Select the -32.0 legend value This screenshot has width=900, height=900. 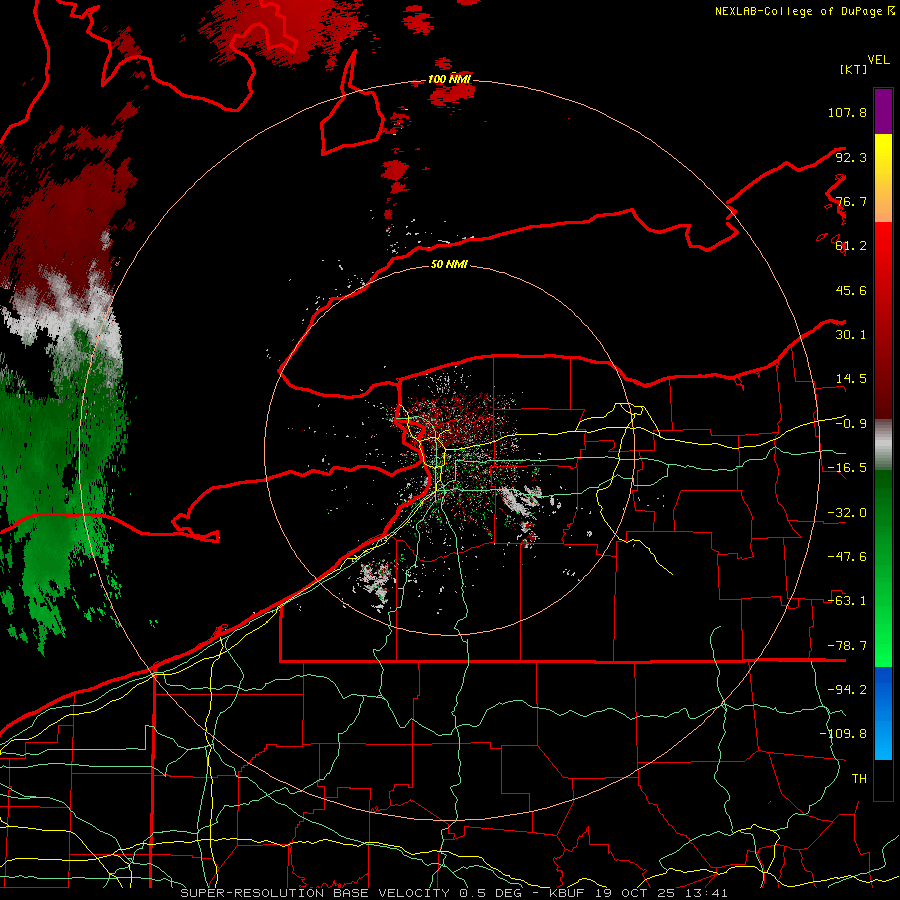(x=847, y=513)
